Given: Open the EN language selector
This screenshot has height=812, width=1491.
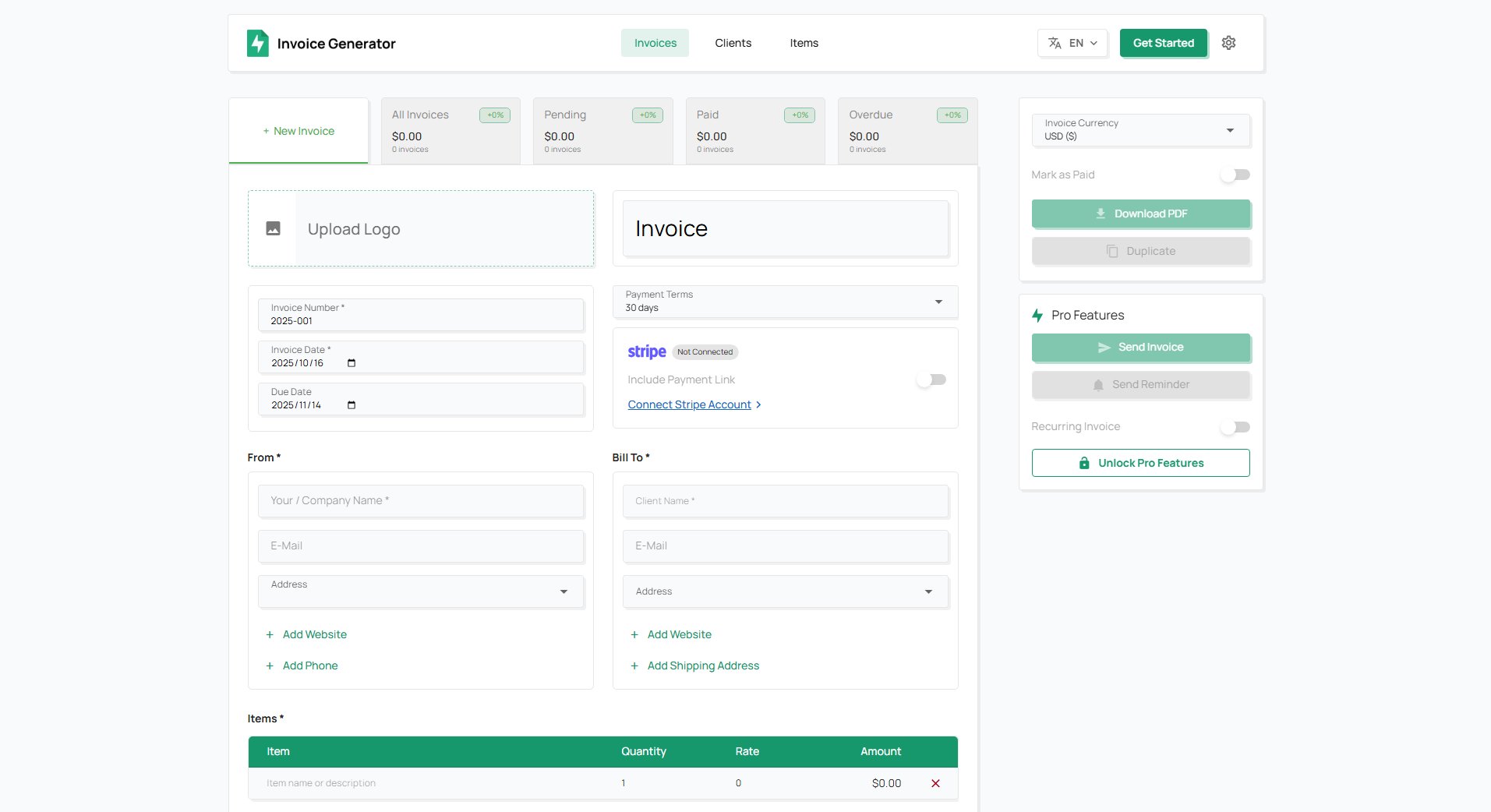Looking at the screenshot, I should point(1072,43).
